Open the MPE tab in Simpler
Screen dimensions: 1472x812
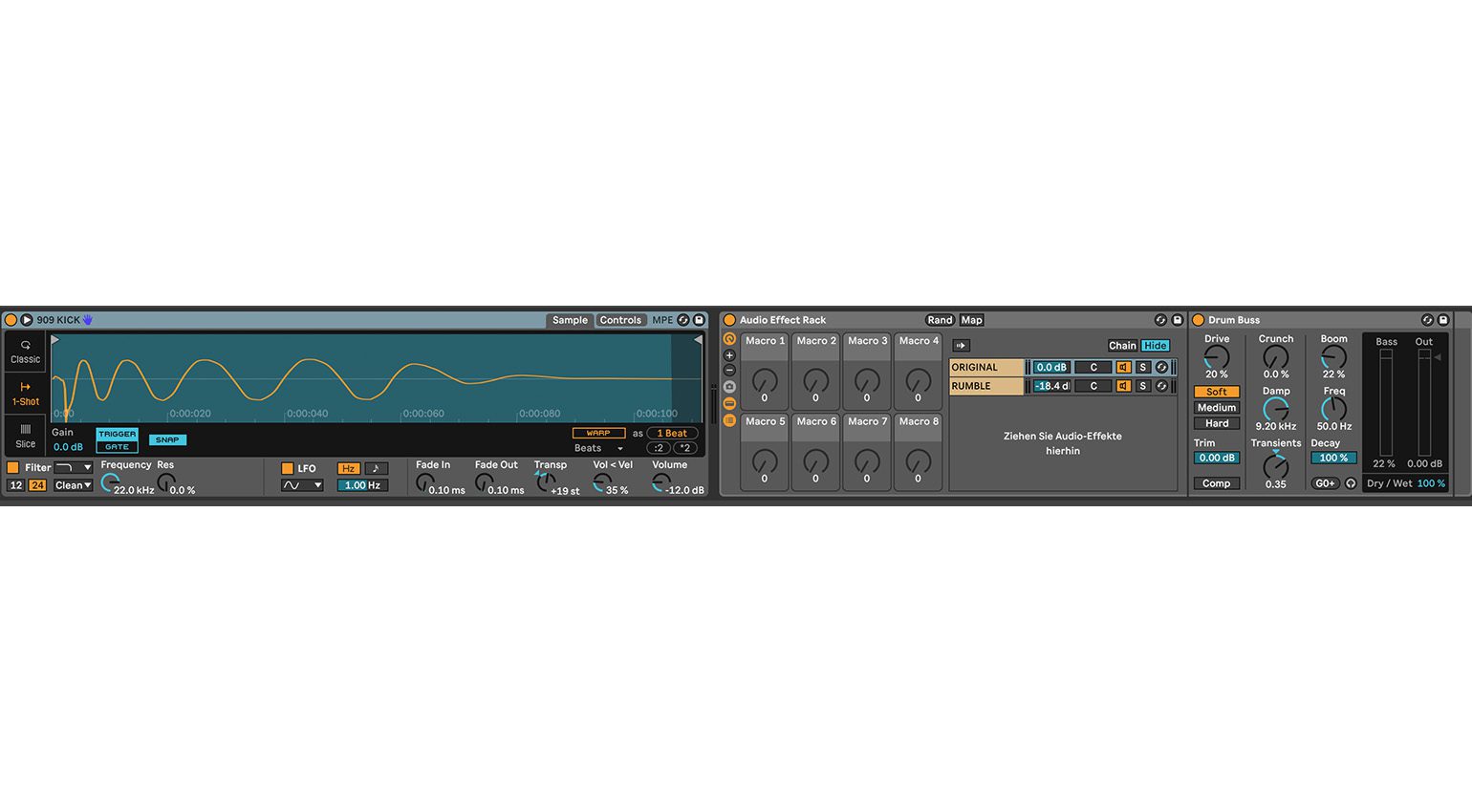pos(662,320)
